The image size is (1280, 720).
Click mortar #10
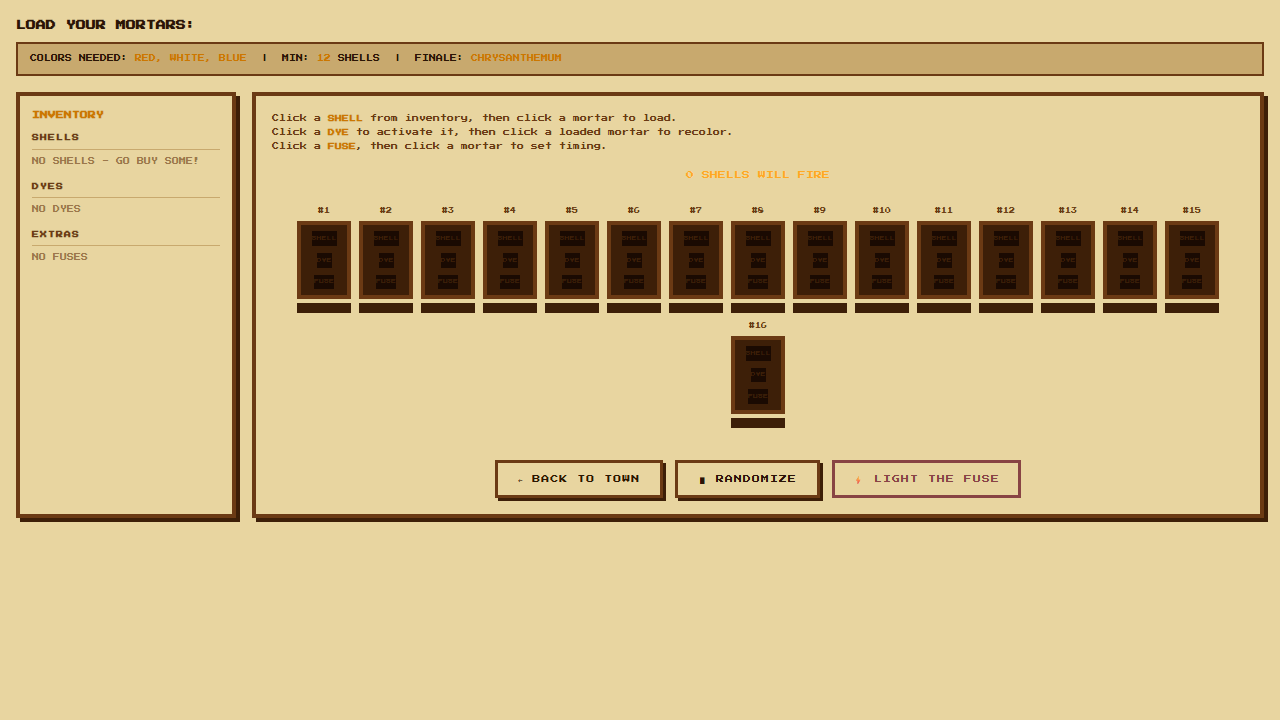(x=882, y=260)
